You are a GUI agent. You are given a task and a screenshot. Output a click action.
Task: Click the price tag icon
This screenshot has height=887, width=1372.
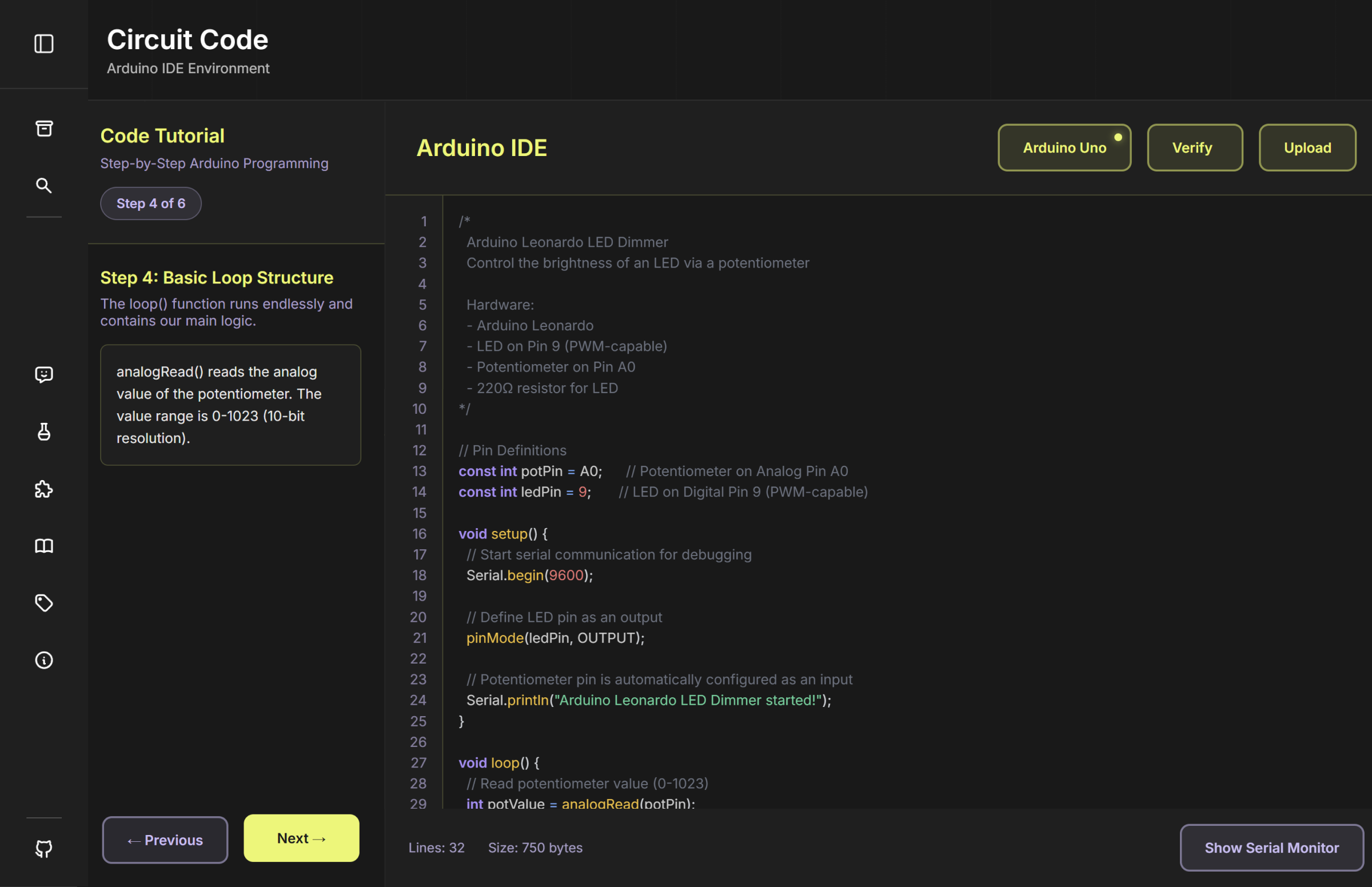pos(44,603)
